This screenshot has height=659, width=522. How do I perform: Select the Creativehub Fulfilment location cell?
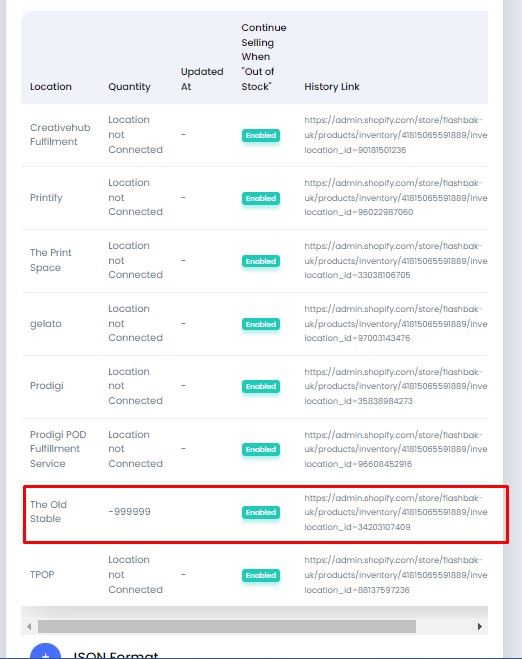tap(60, 134)
